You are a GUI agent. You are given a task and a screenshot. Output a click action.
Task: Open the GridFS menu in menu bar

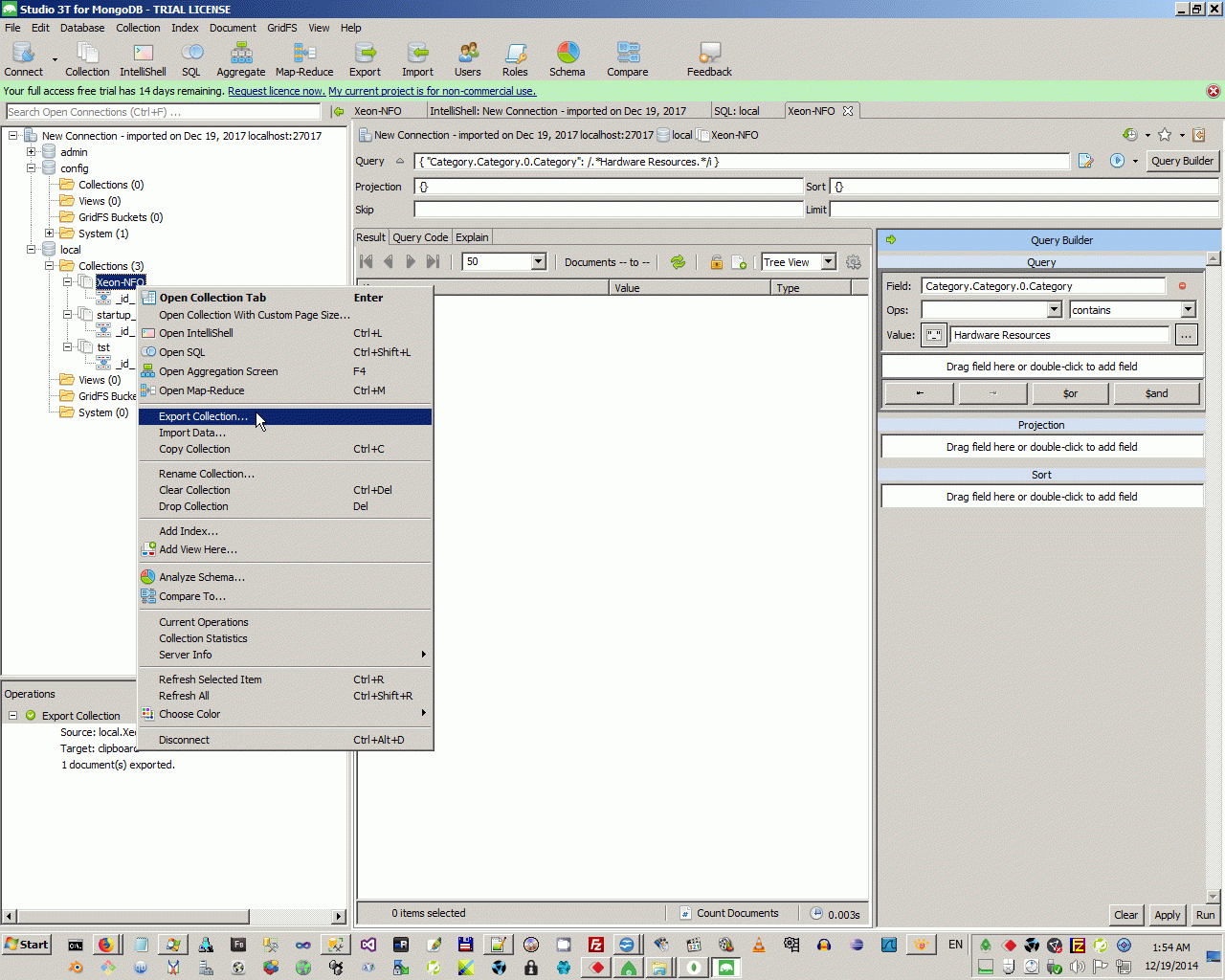[282, 28]
